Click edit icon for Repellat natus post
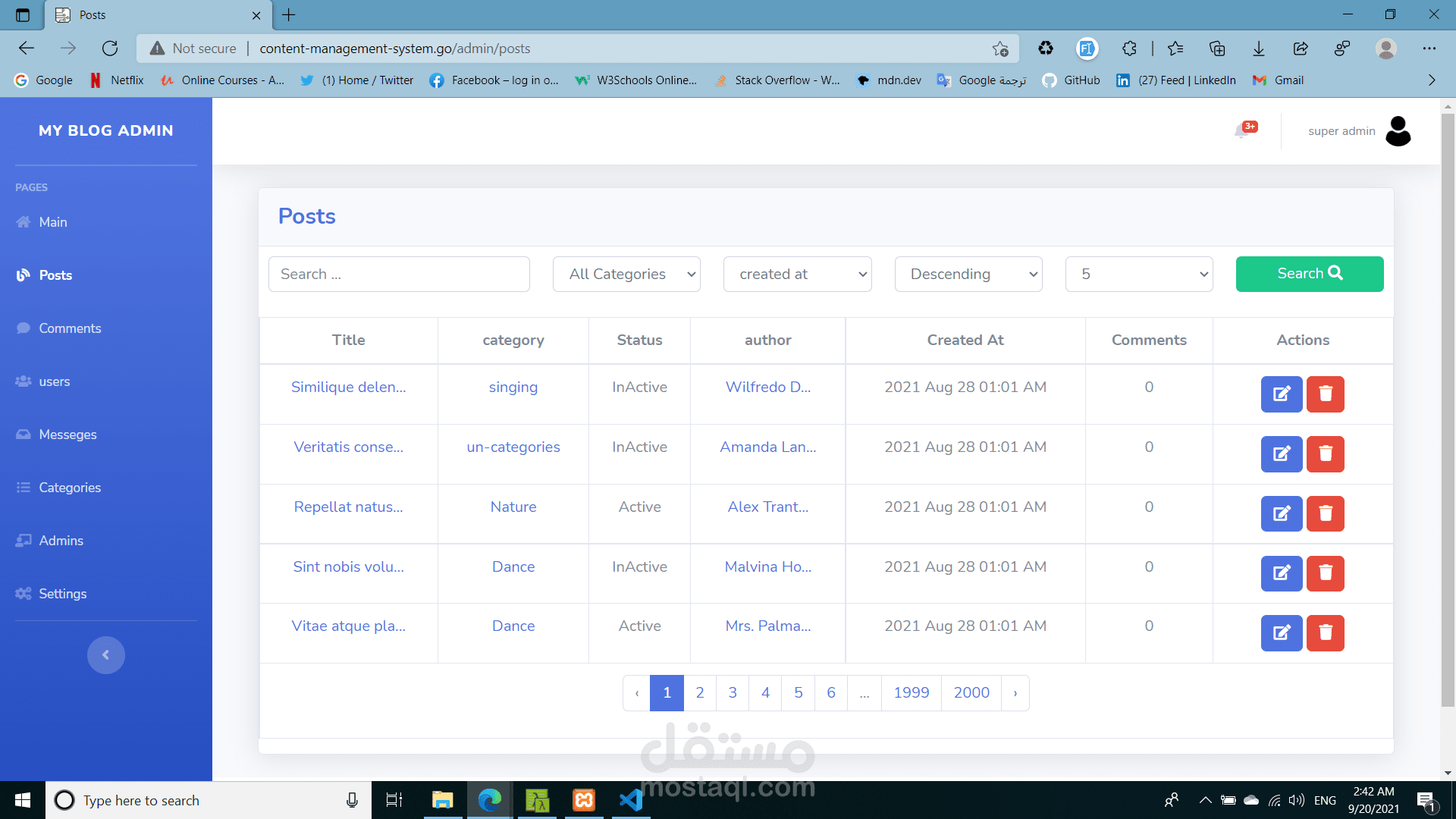This screenshot has height=819, width=1456. point(1281,513)
